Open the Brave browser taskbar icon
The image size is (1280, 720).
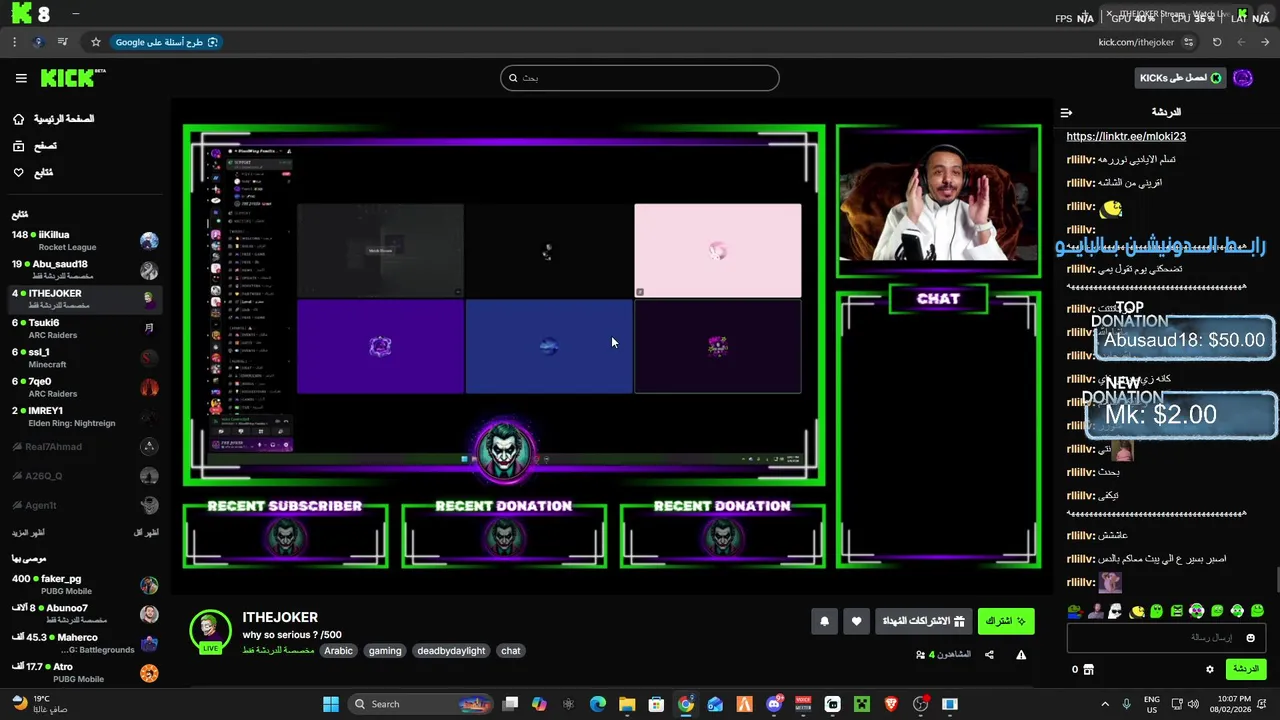(891, 704)
